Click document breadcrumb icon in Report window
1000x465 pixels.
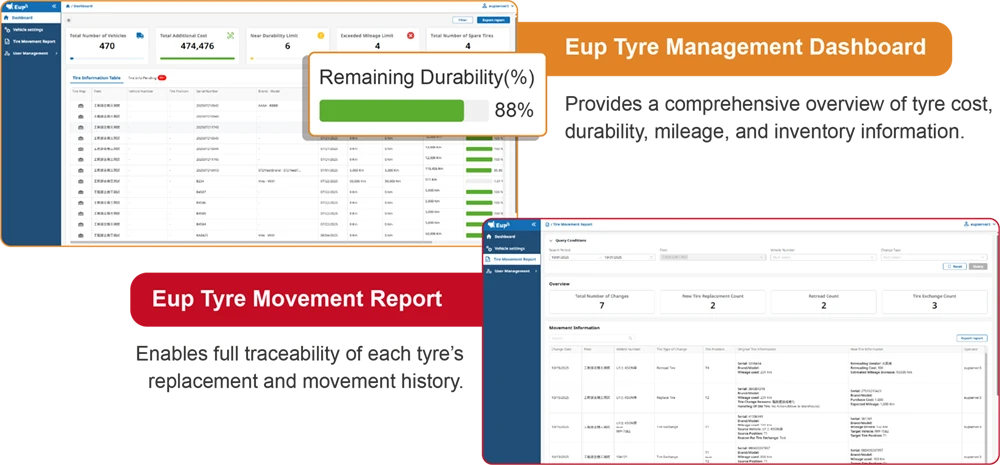tap(548, 225)
